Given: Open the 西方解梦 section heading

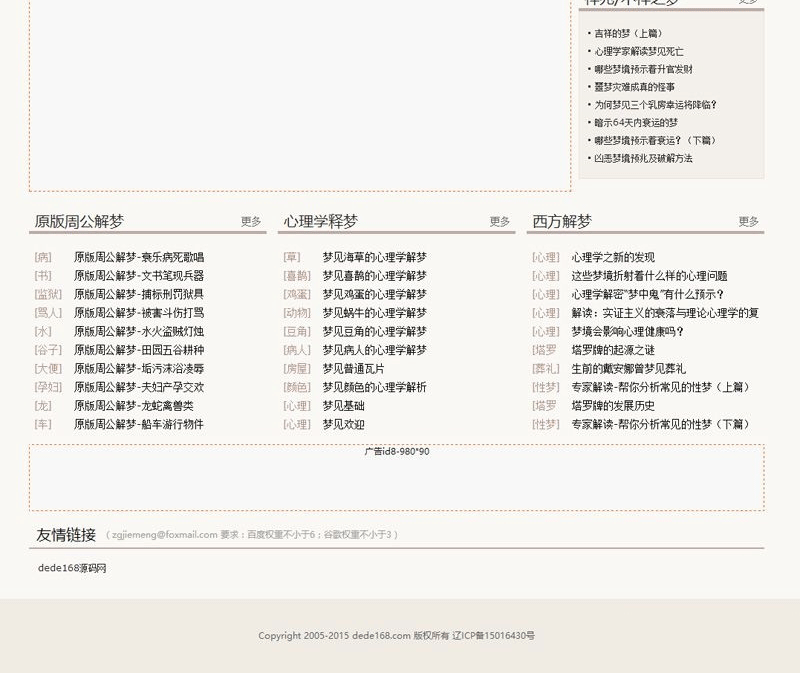Looking at the screenshot, I should click(x=562, y=221).
